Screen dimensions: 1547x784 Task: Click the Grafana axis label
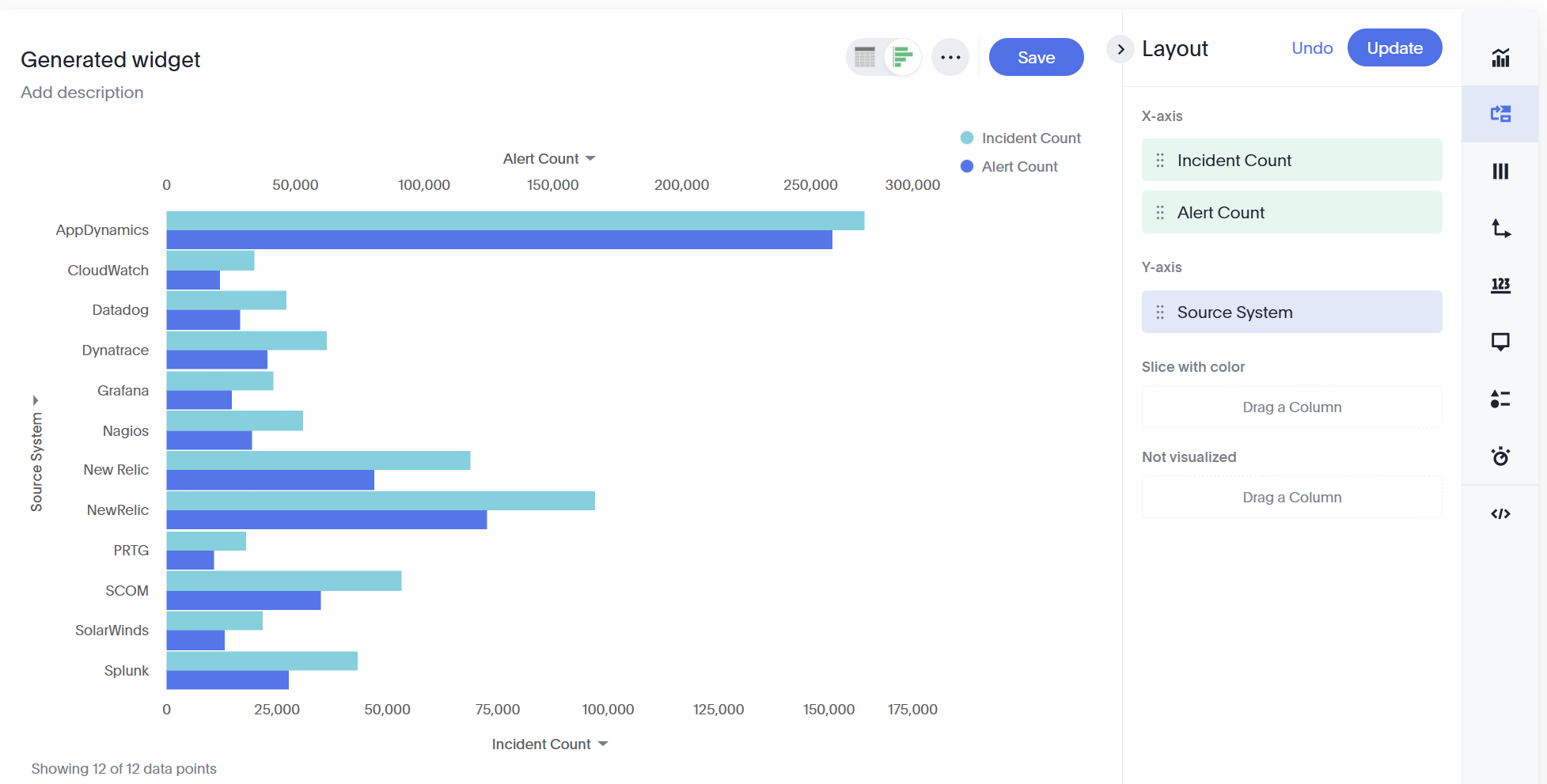tap(123, 391)
